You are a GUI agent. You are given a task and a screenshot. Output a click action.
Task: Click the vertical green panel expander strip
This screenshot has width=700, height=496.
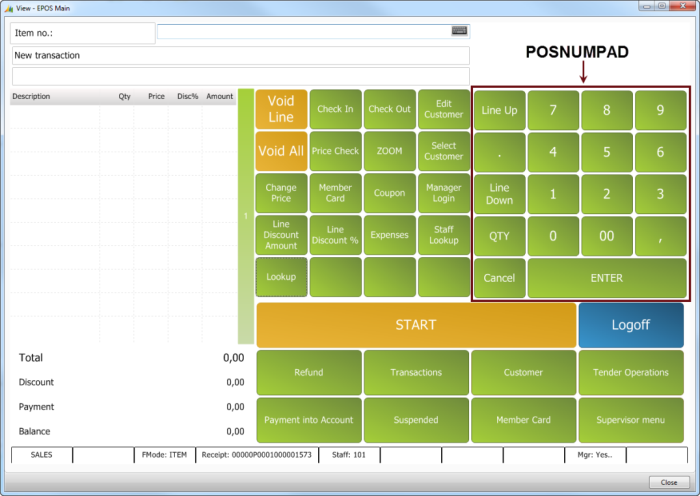246,215
